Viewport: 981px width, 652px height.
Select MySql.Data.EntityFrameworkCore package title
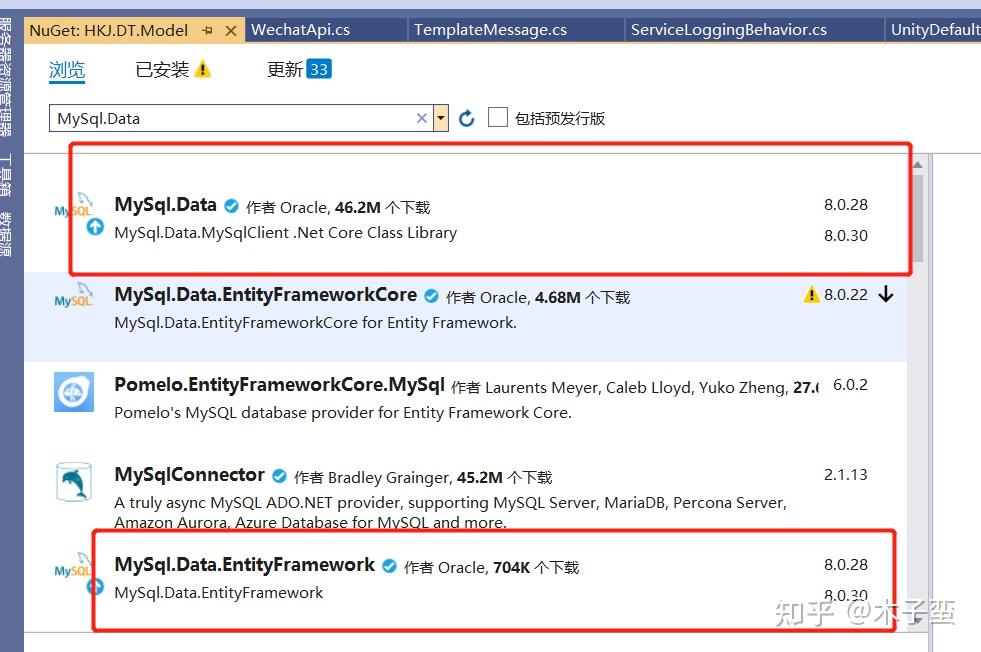coord(266,295)
